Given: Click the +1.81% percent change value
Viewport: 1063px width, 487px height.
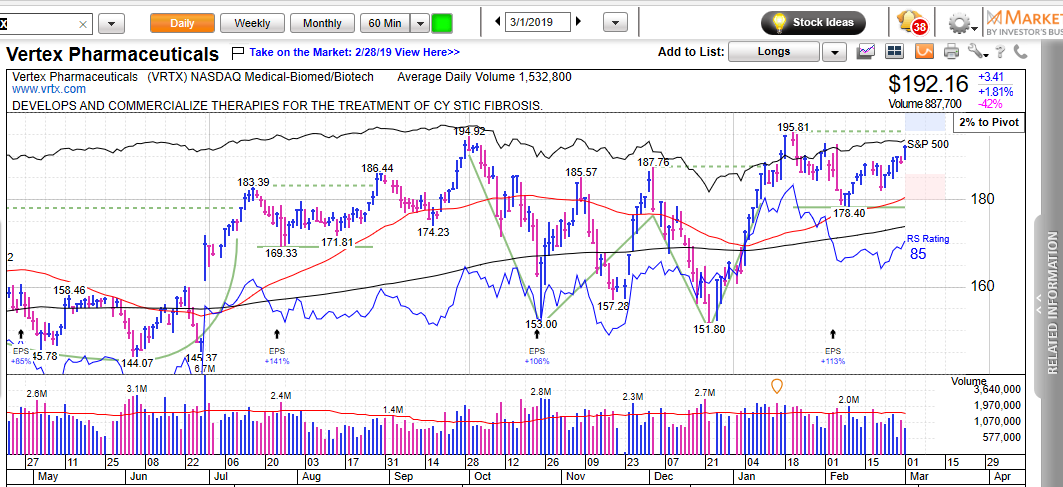Looking at the screenshot, I should 996,92.
